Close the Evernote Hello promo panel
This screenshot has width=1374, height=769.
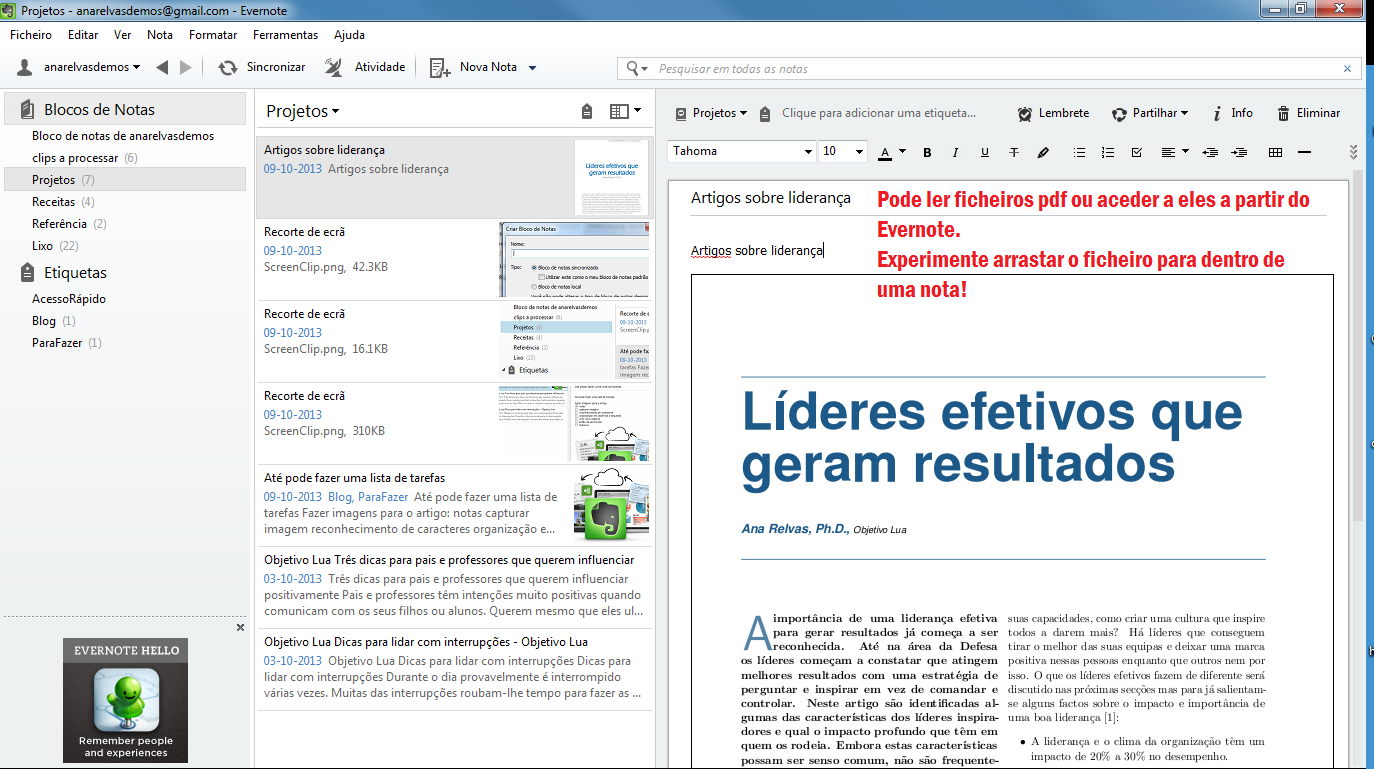(x=240, y=627)
